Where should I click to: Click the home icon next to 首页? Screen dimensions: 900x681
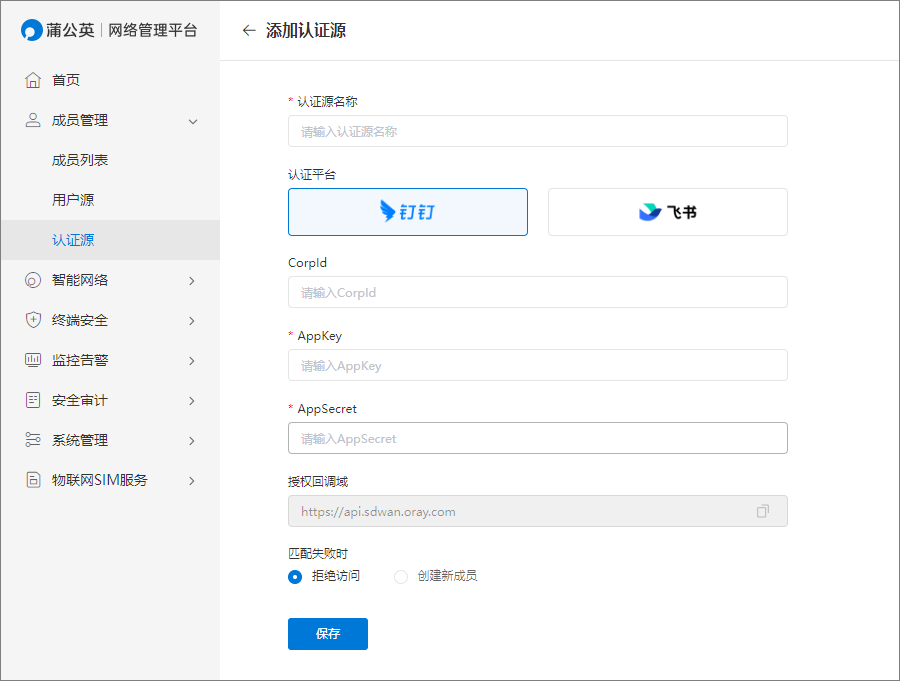click(x=33, y=80)
